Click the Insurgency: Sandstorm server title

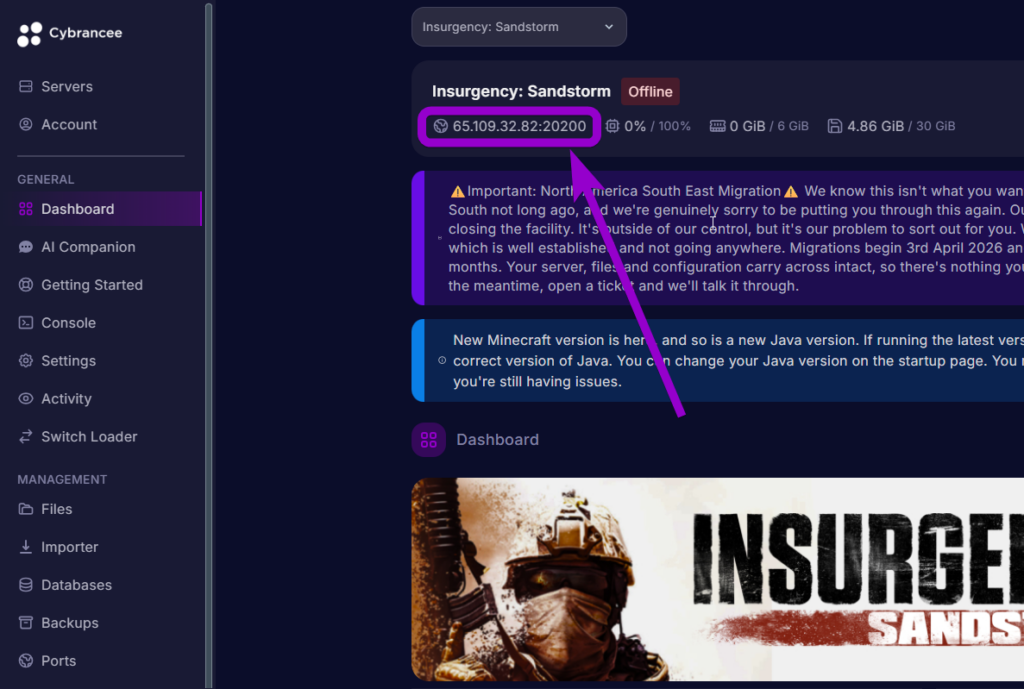521,91
